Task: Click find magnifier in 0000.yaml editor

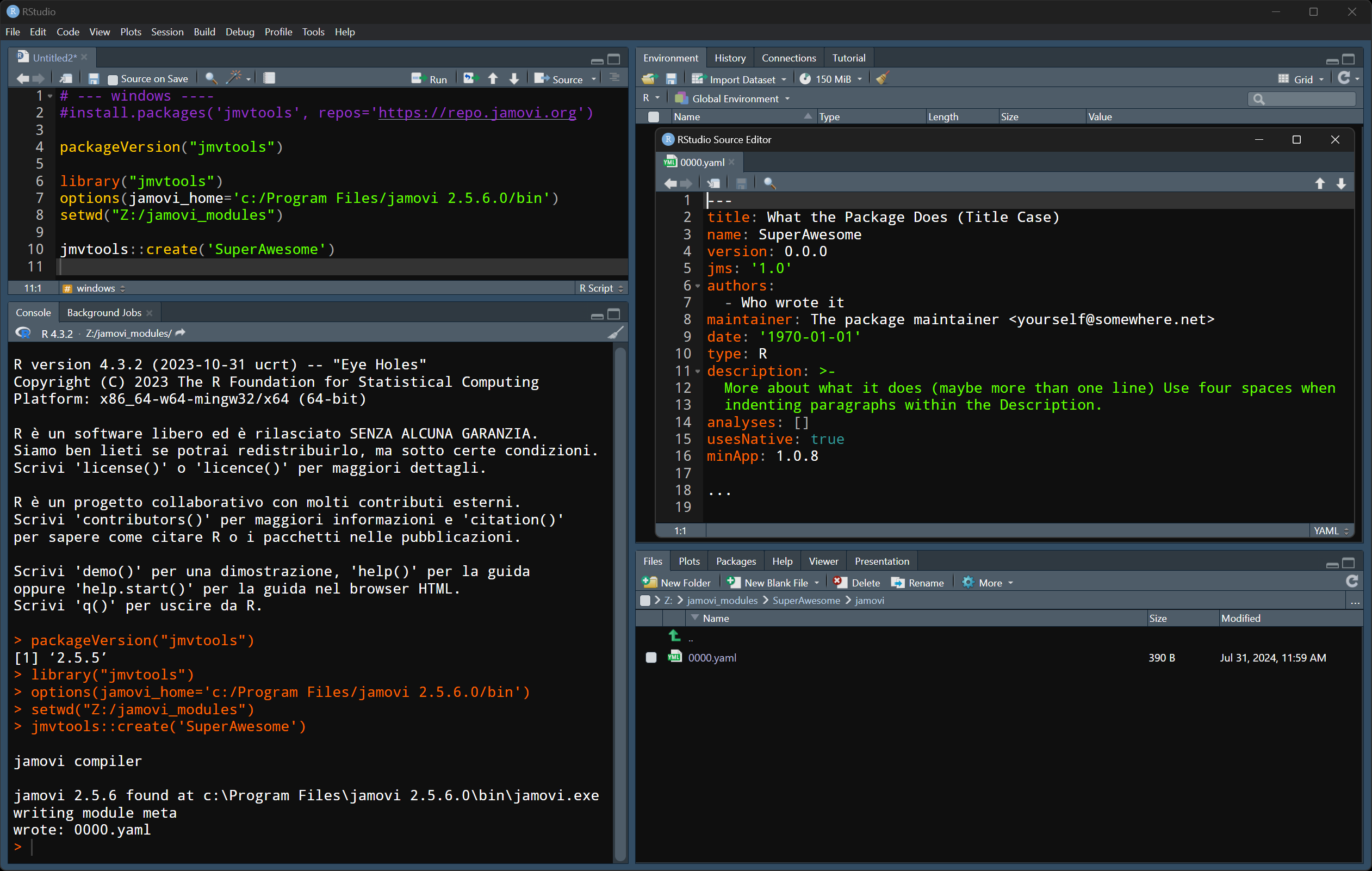Action: coord(769,183)
